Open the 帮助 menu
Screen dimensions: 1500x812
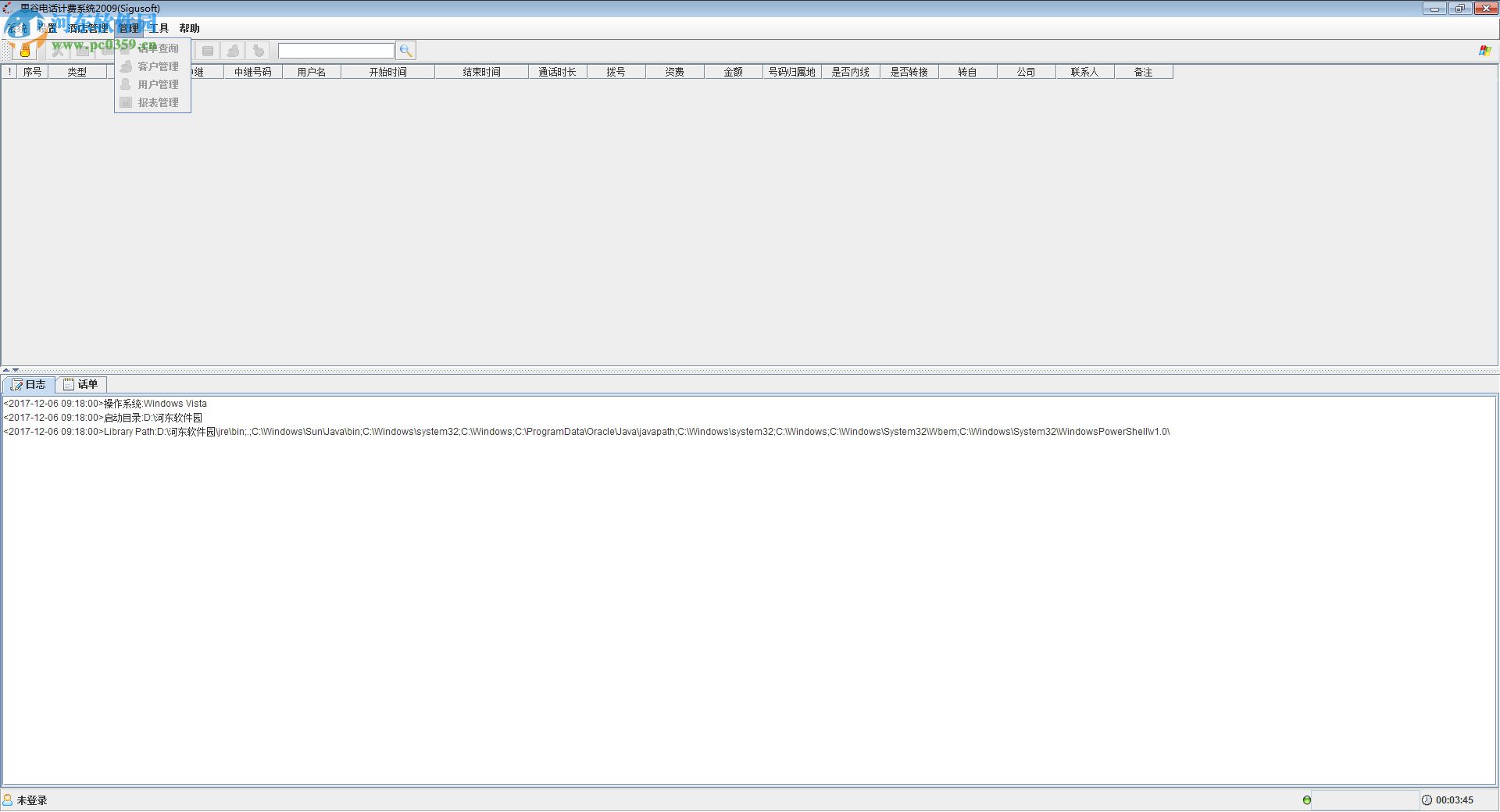(190, 28)
